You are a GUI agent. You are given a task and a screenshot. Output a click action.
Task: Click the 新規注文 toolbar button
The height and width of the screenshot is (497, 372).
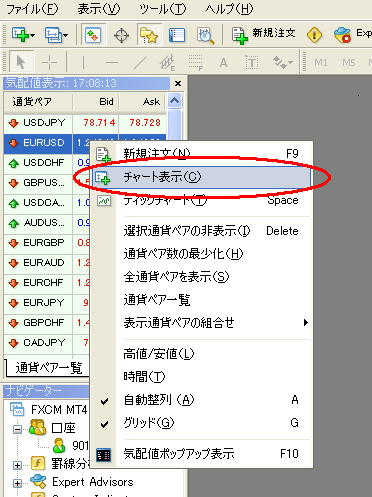(263, 34)
